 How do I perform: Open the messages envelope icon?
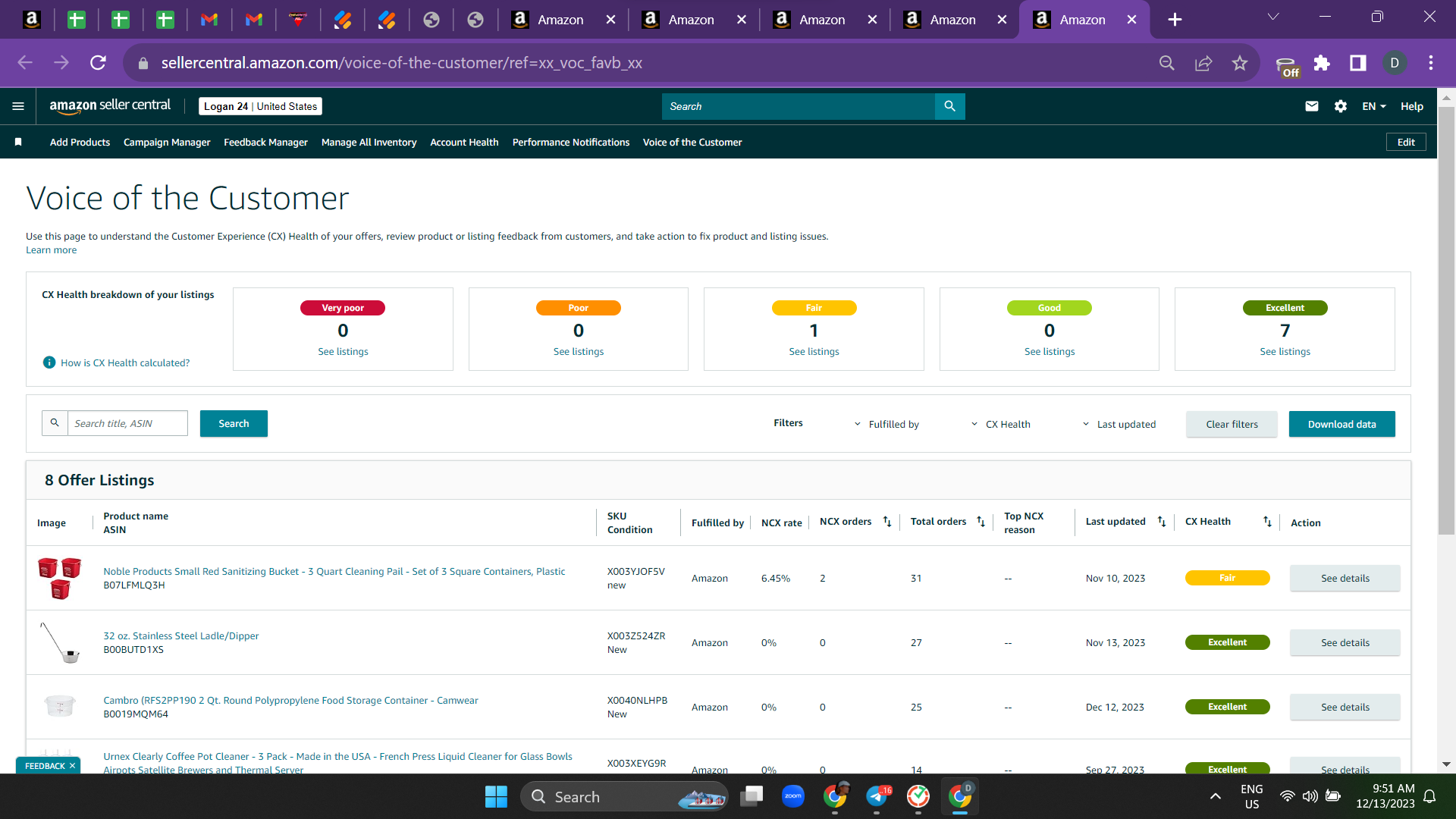pos(1312,106)
